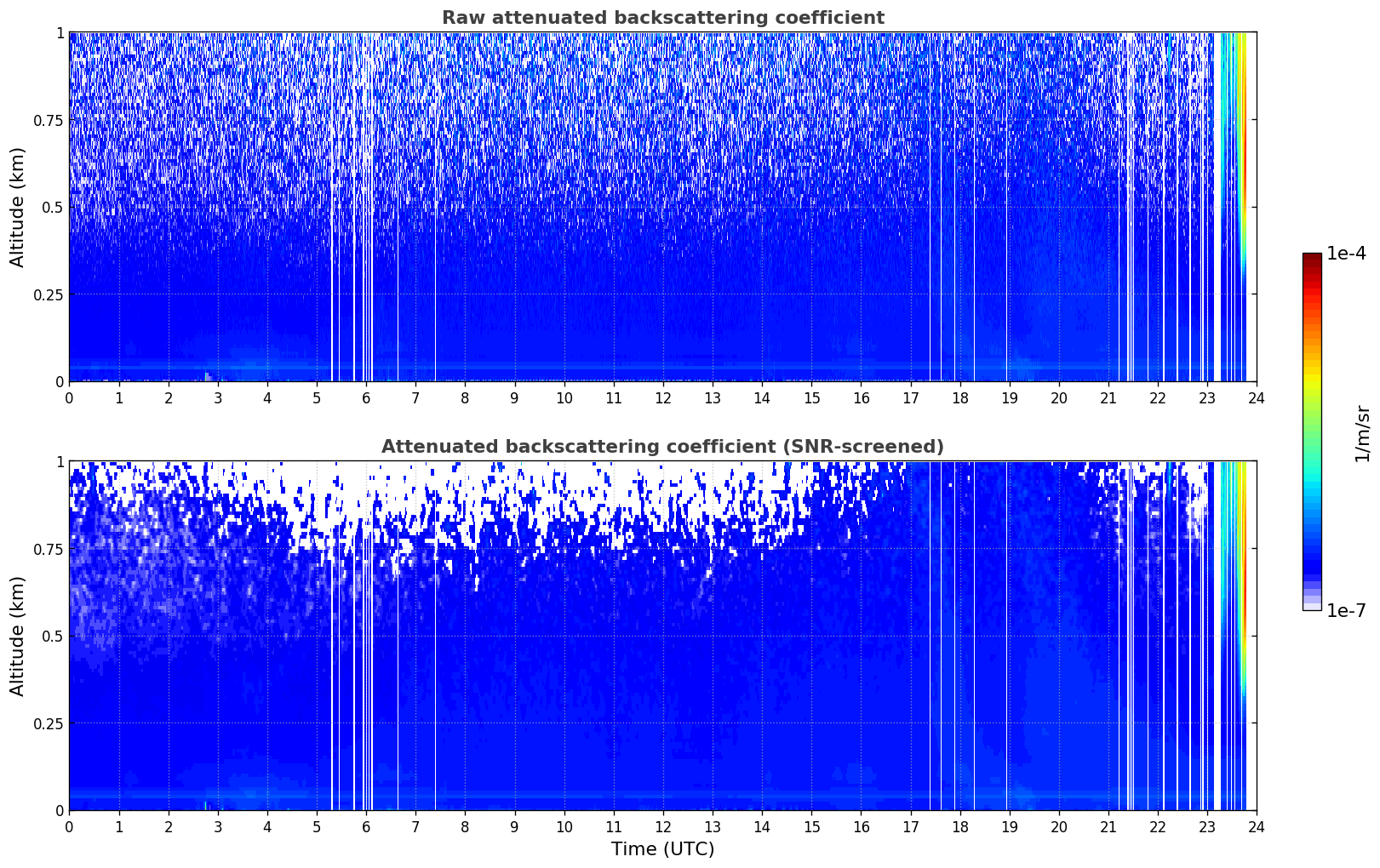Click the "Attenuated backscattering coefficient (SNR-screened)" title

662,447
